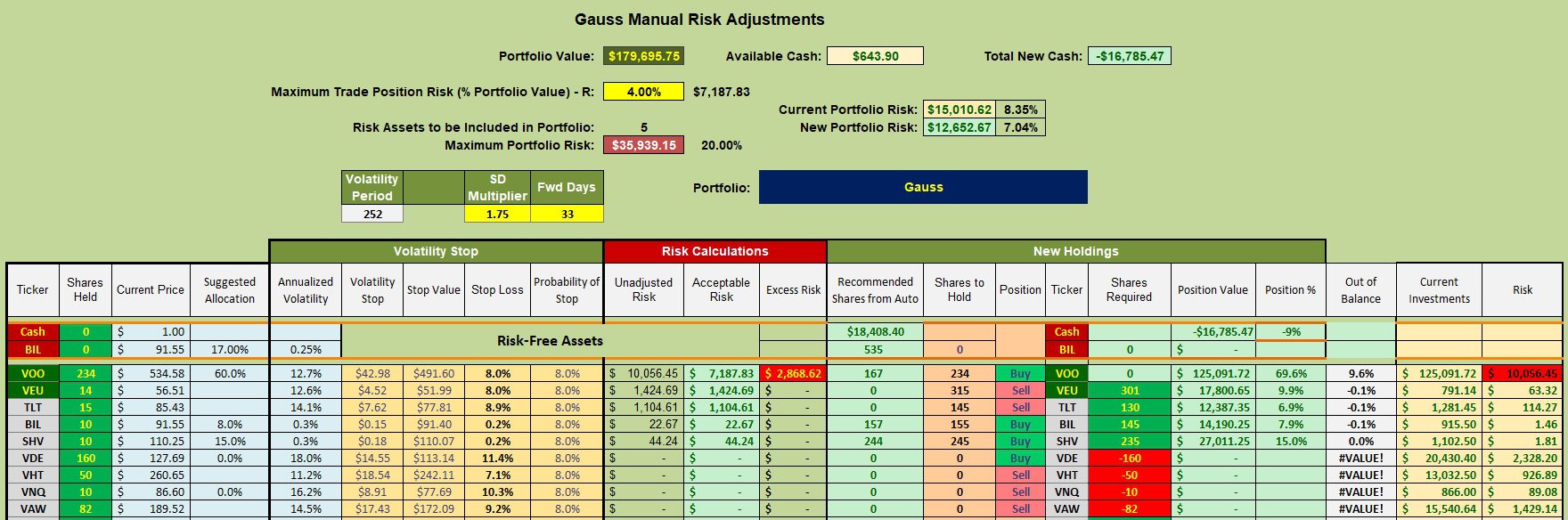This screenshot has width=1568, height=520.
Task: Click the VAW current investments 15,540.64
Action: click(1439, 508)
